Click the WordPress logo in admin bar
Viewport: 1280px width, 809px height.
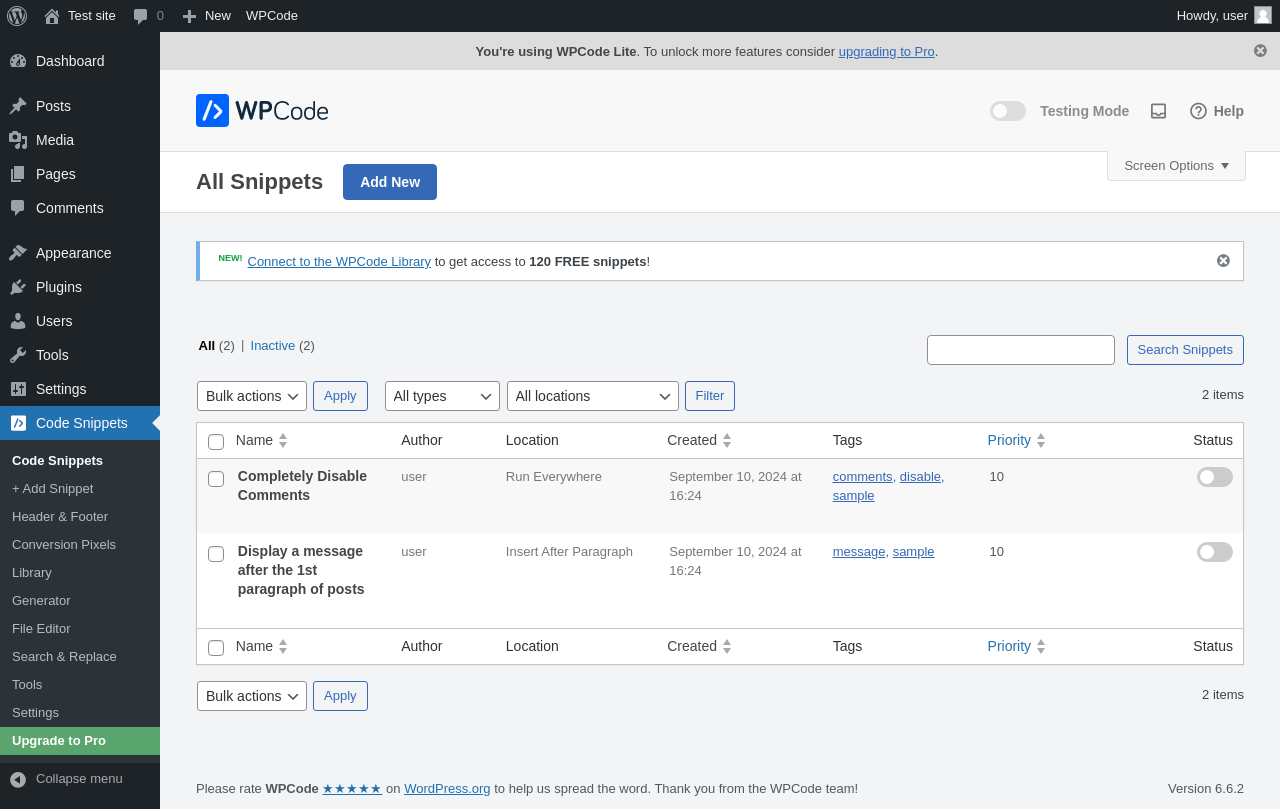point(17,15)
